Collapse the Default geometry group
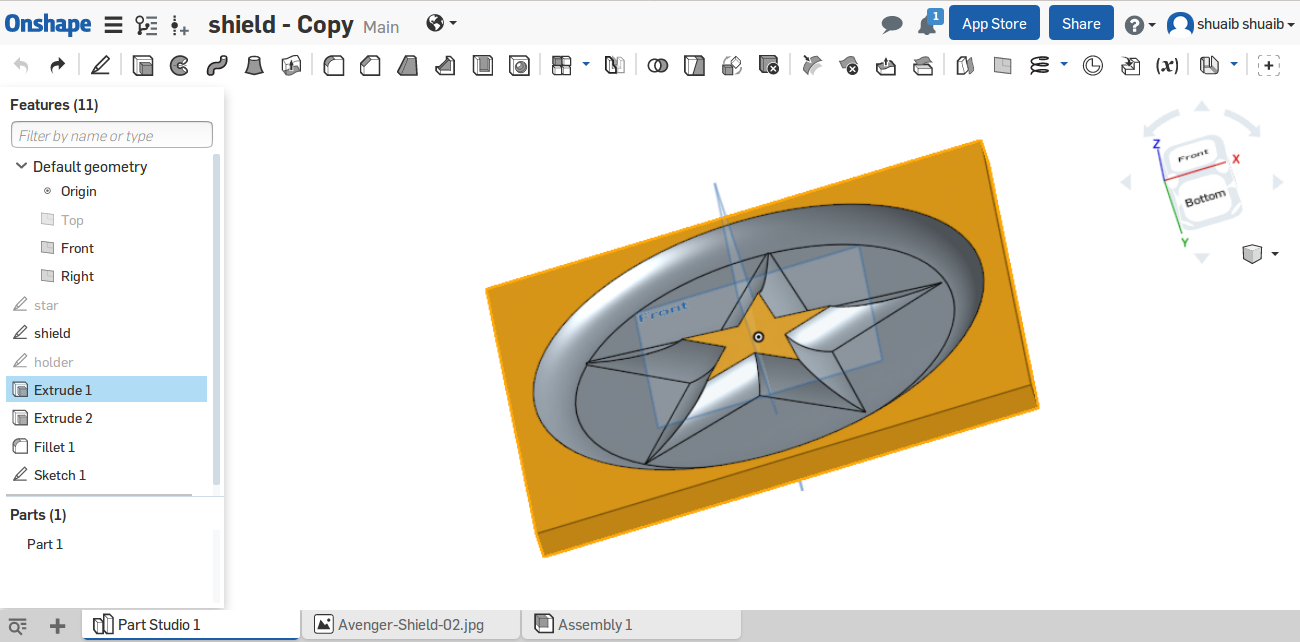This screenshot has width=1300, height=642. (x=21, y=166)
